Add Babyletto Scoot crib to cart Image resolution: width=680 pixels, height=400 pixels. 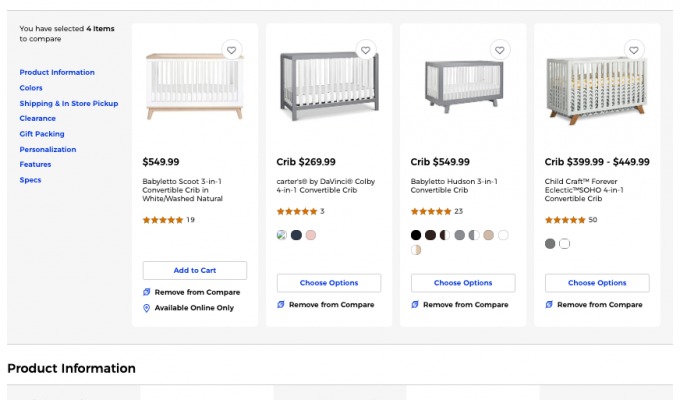click(195, 270)
